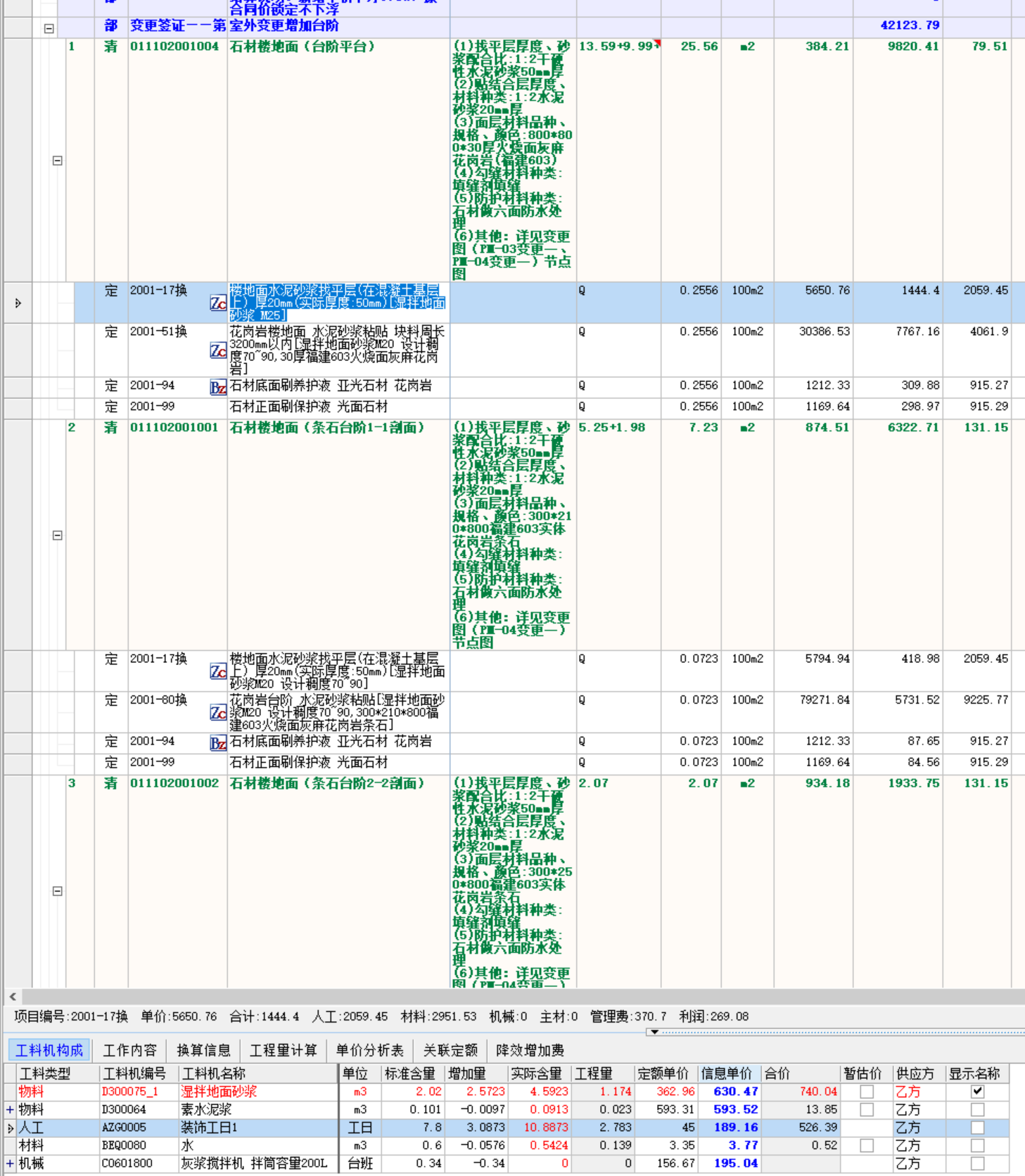Select row 2001-99 with total 298.97
1025x1176 pixels.
point(514,407)
